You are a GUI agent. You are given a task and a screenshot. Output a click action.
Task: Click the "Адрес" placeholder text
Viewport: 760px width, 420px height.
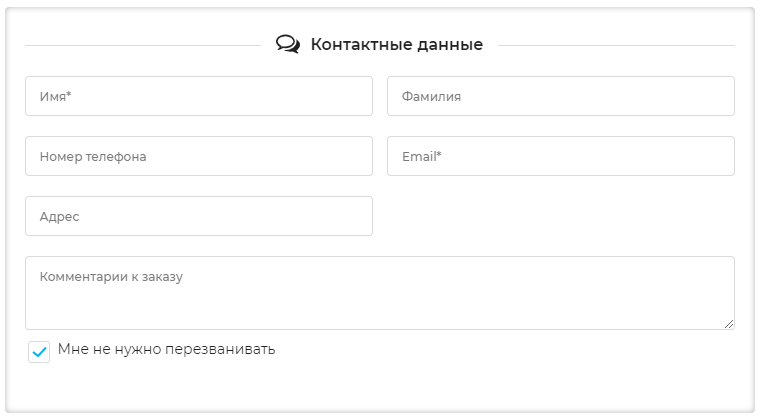point(59,217)
